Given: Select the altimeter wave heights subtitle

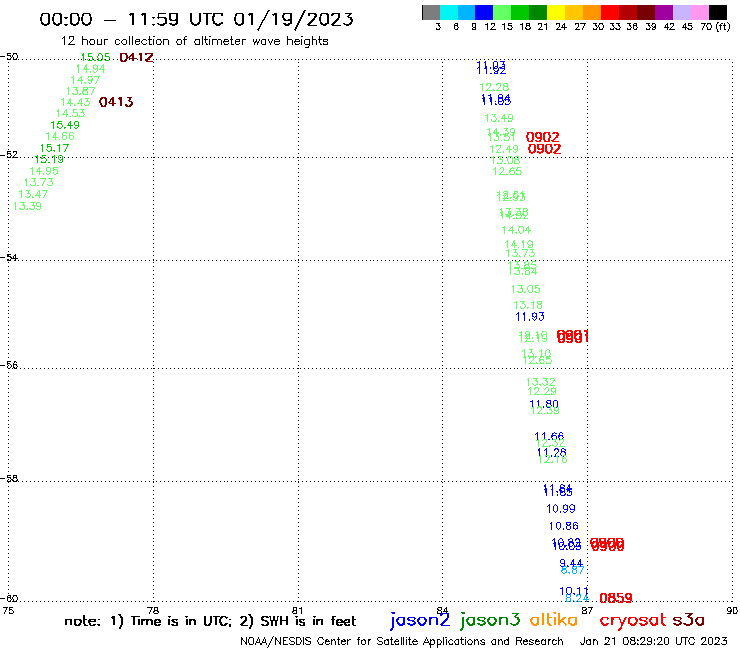Looking at the screenshot, I should coord(194,41).
